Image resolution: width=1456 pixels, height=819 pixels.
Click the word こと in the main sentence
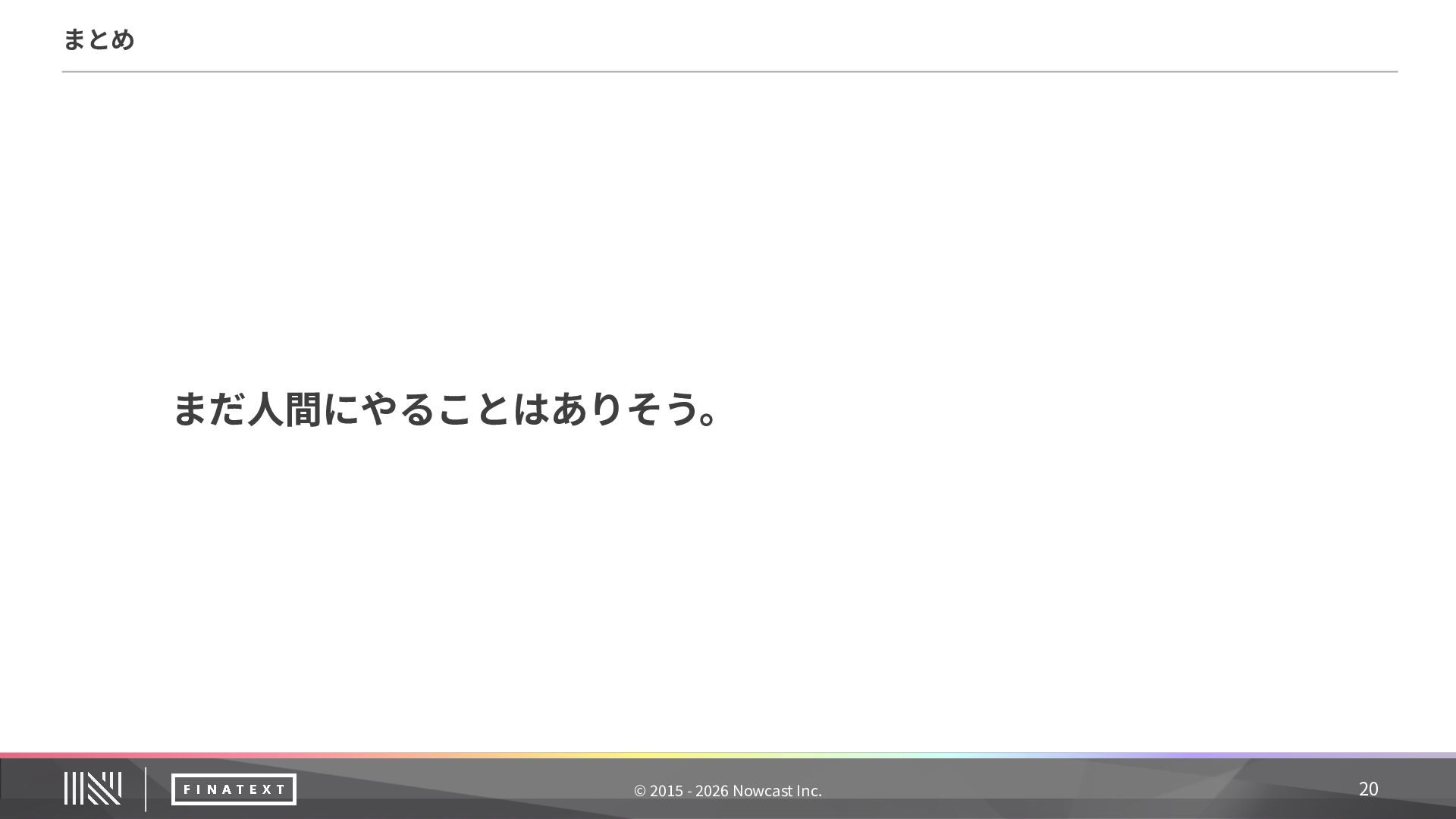(473, 409)
